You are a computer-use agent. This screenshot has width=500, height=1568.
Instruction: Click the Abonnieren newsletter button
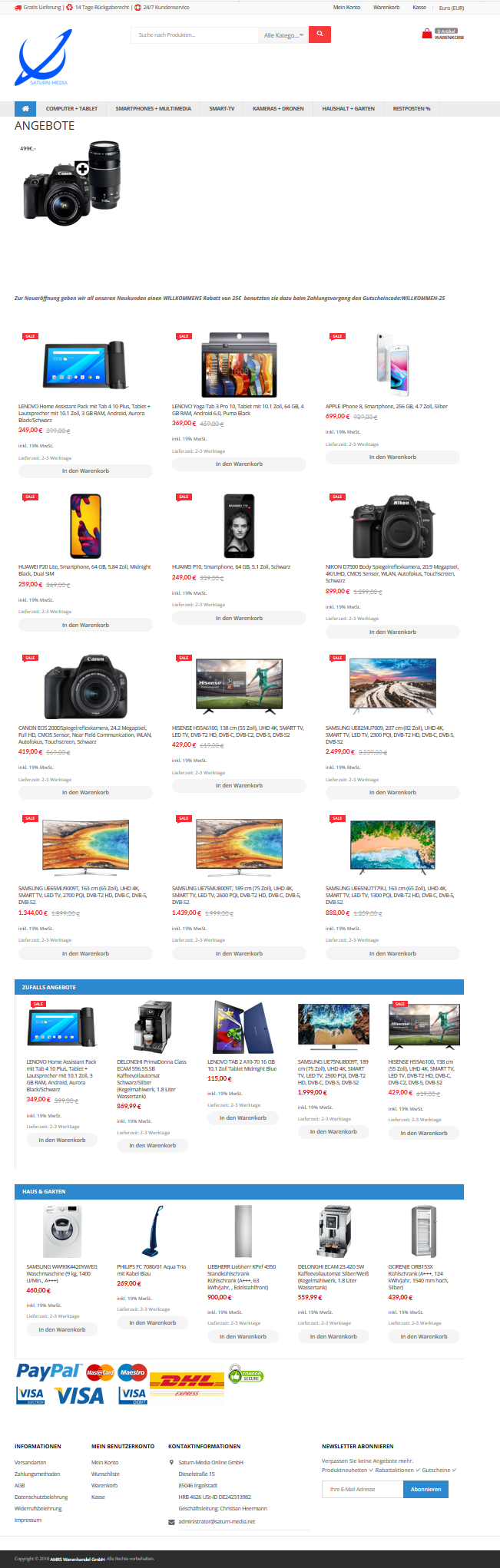(425, 1489)
